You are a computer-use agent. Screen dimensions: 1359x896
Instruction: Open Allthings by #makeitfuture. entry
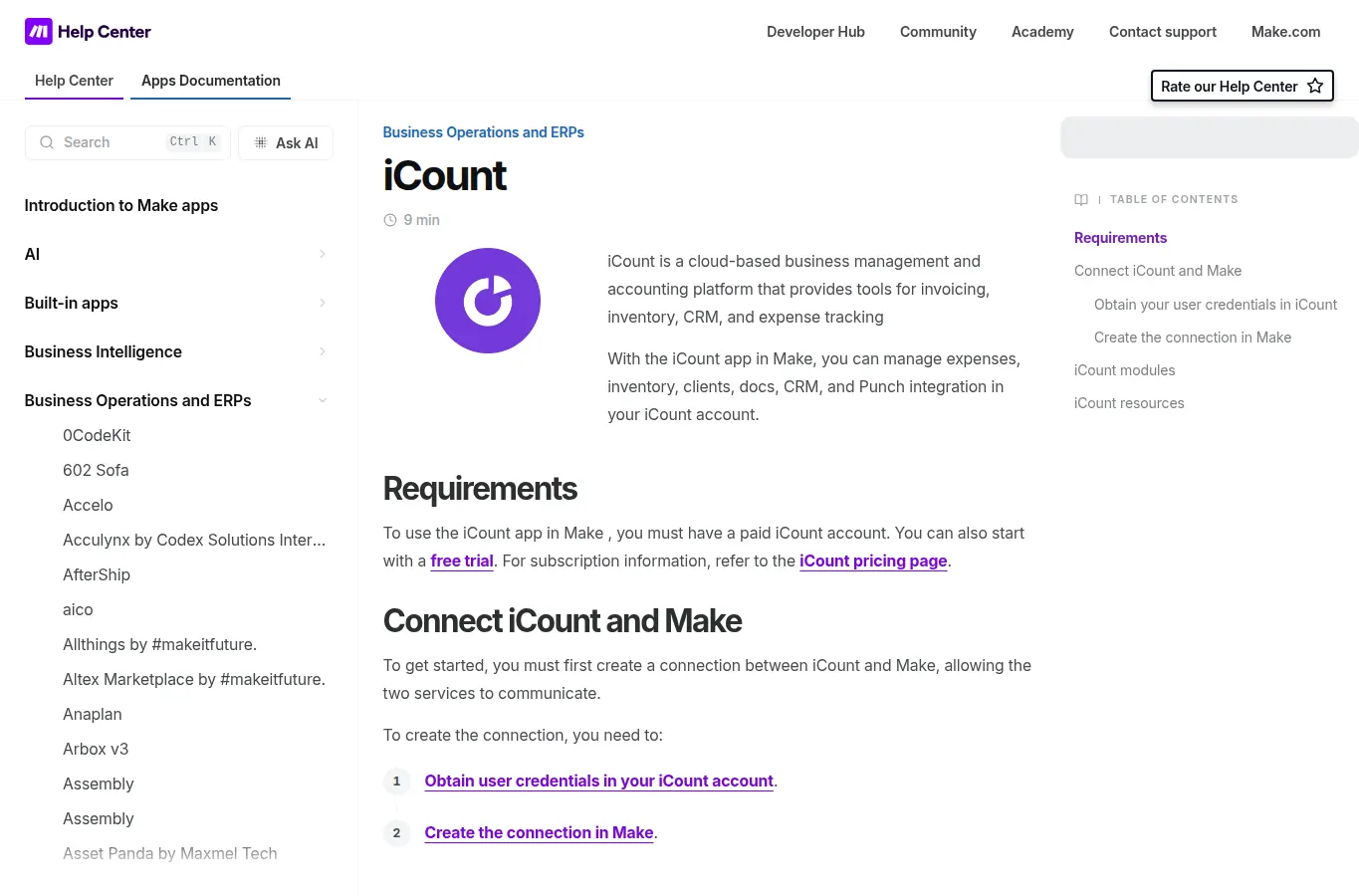click(x=159, y=644)
